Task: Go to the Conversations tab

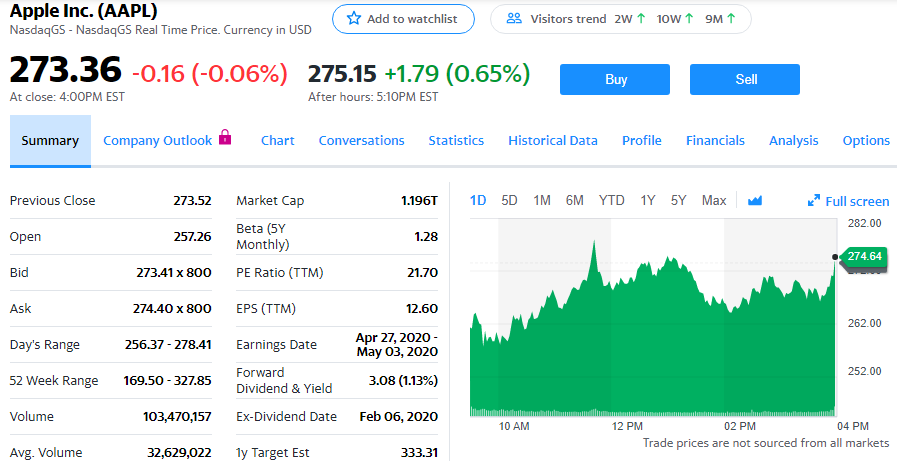Action: coord(361,141)
